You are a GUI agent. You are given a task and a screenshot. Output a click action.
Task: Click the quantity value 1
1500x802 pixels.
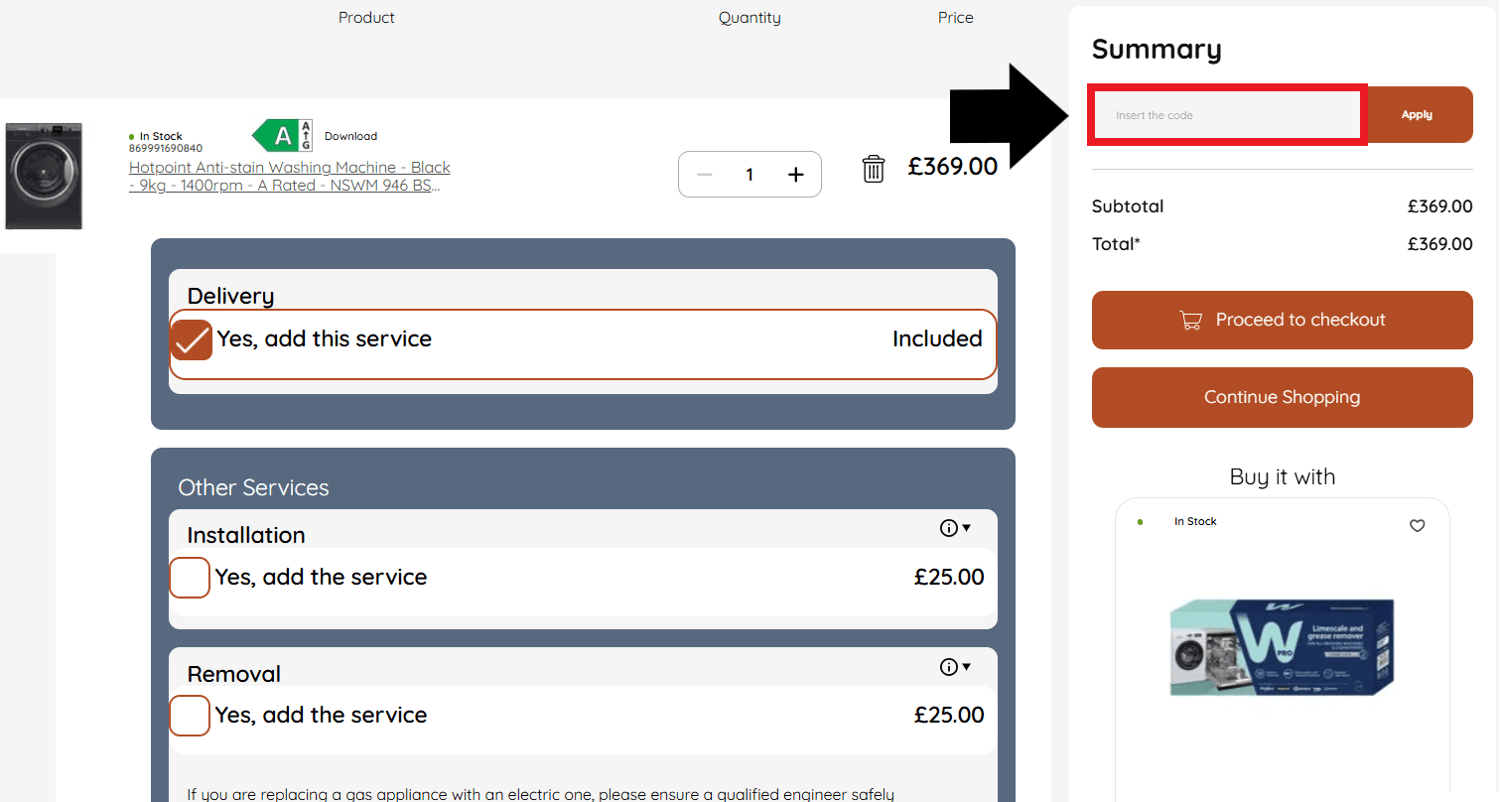749,175
